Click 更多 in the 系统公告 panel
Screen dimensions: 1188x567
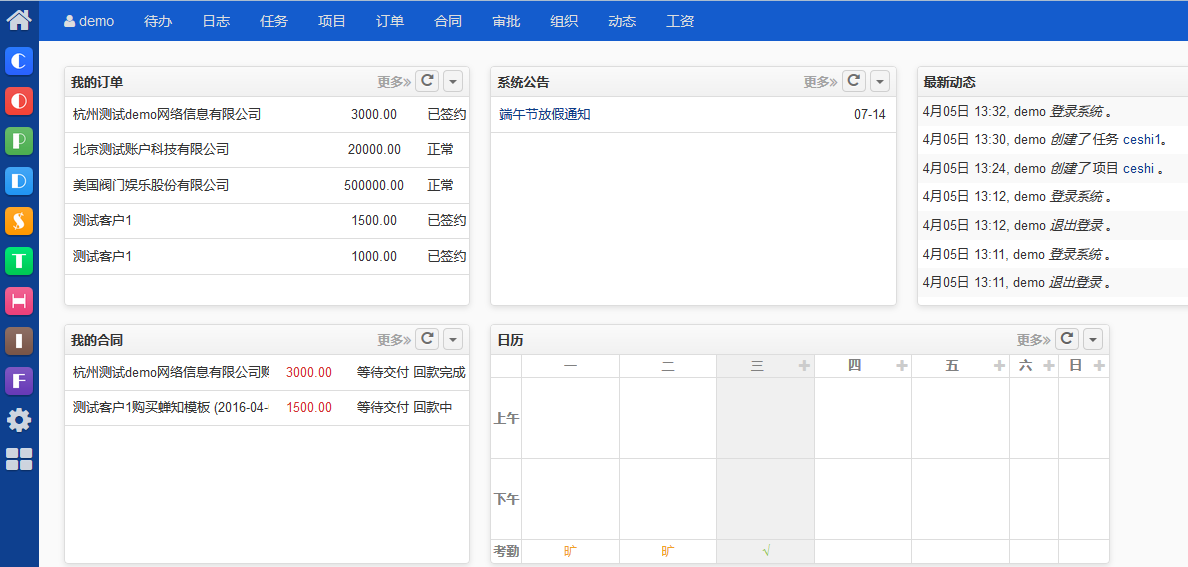[x=820, y=82]
